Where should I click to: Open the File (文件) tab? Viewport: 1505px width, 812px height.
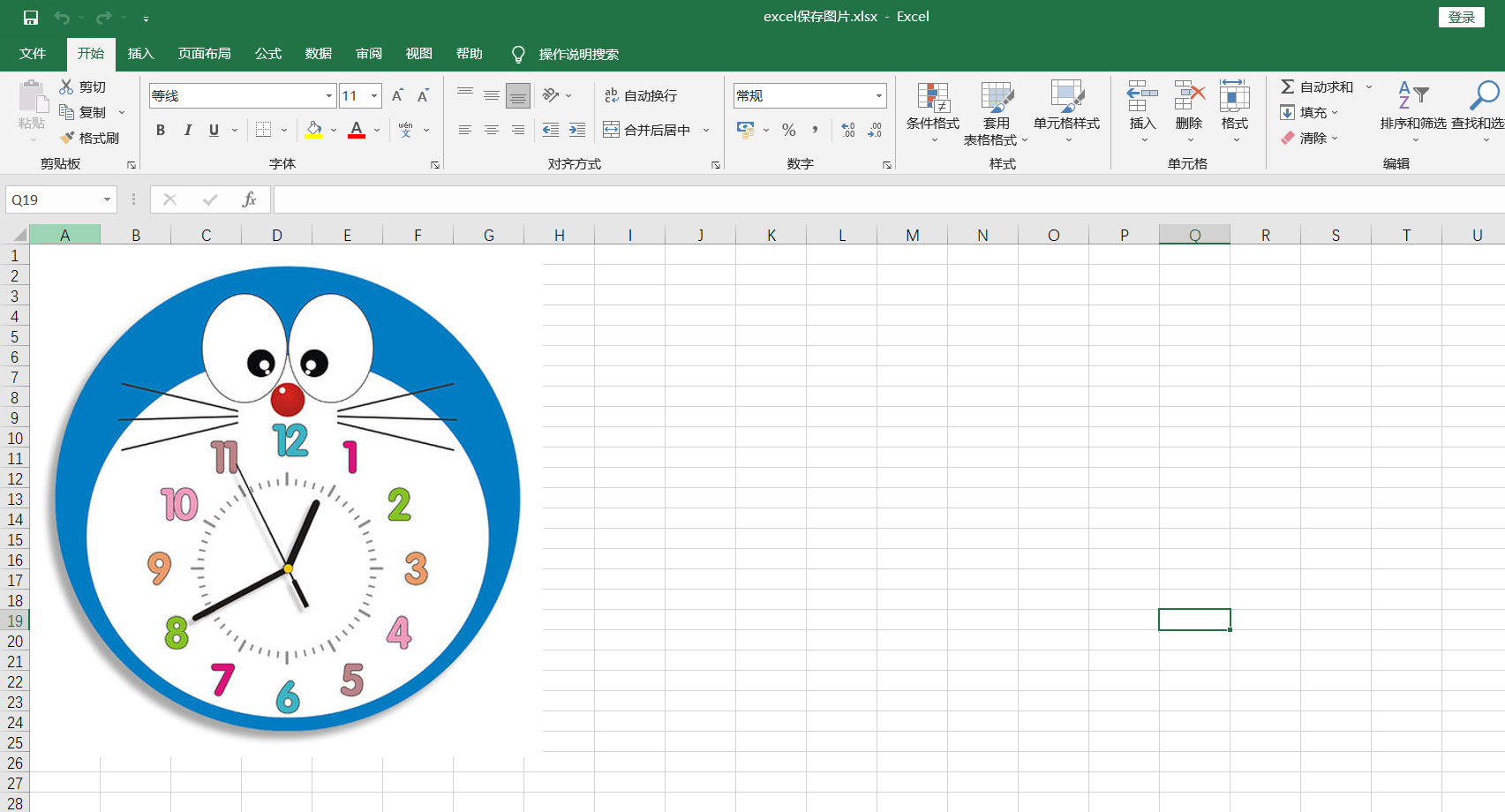pyautogui.click(x=33, y=54)
